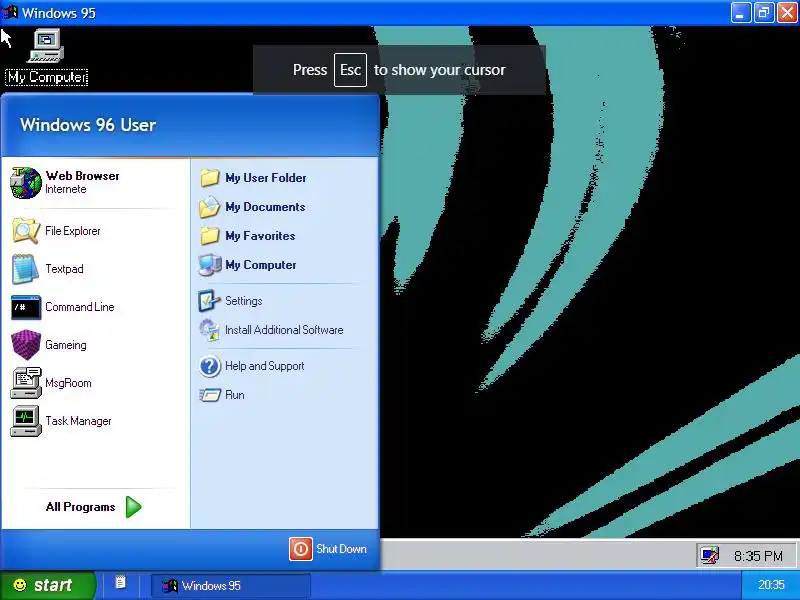
Task: Open the Command Line terminal icon
Action: point(26,307)
